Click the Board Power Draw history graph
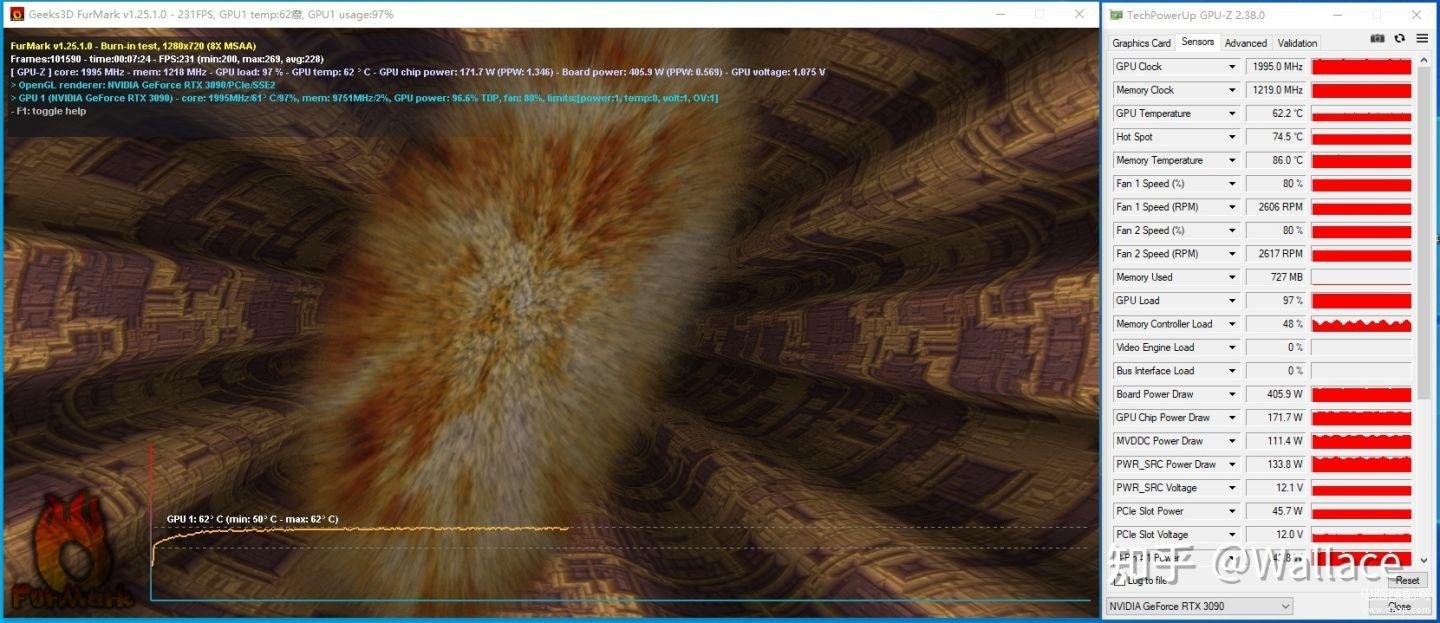 (x=1361, y=394)
